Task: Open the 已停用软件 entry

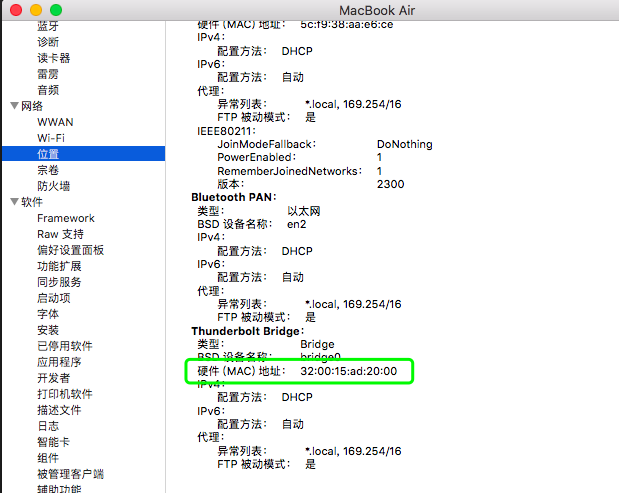Action: pyautogui.click(x=65, y=346)
